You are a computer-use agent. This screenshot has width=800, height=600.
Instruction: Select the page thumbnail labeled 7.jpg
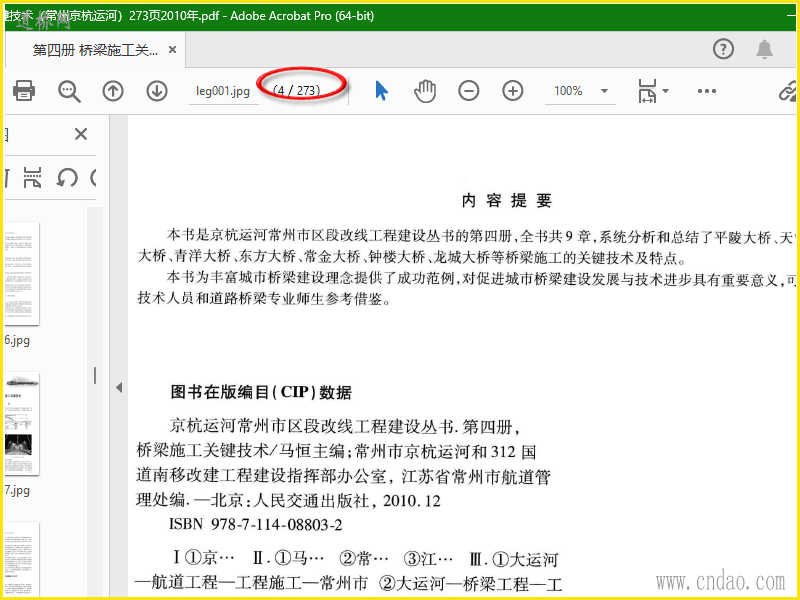[21, 423]
